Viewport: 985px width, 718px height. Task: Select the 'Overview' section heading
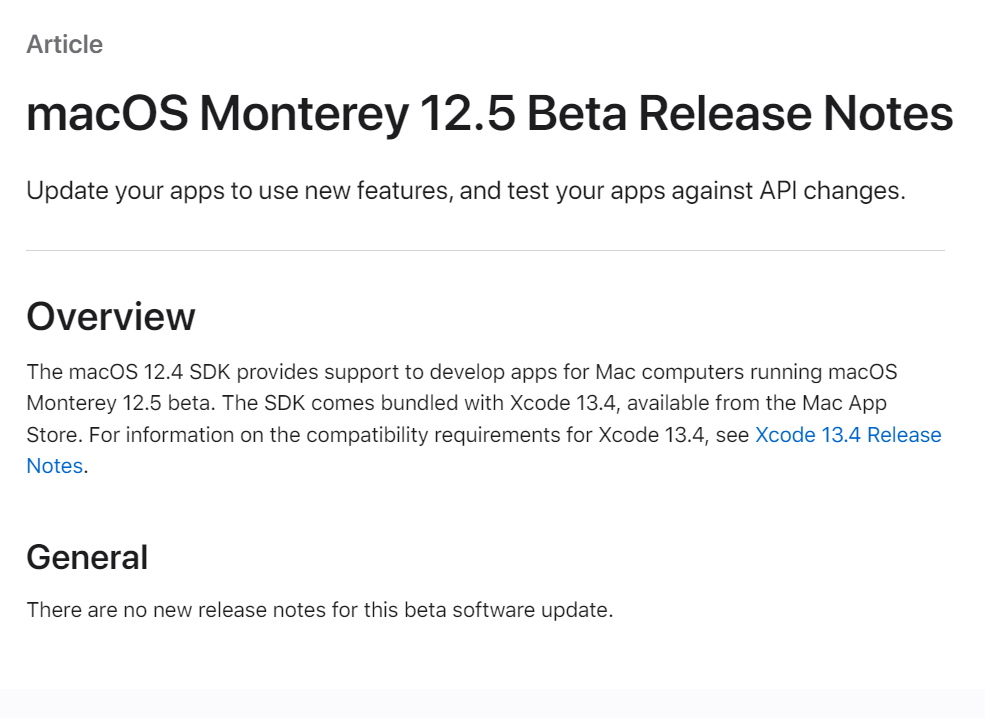[111, 316]
